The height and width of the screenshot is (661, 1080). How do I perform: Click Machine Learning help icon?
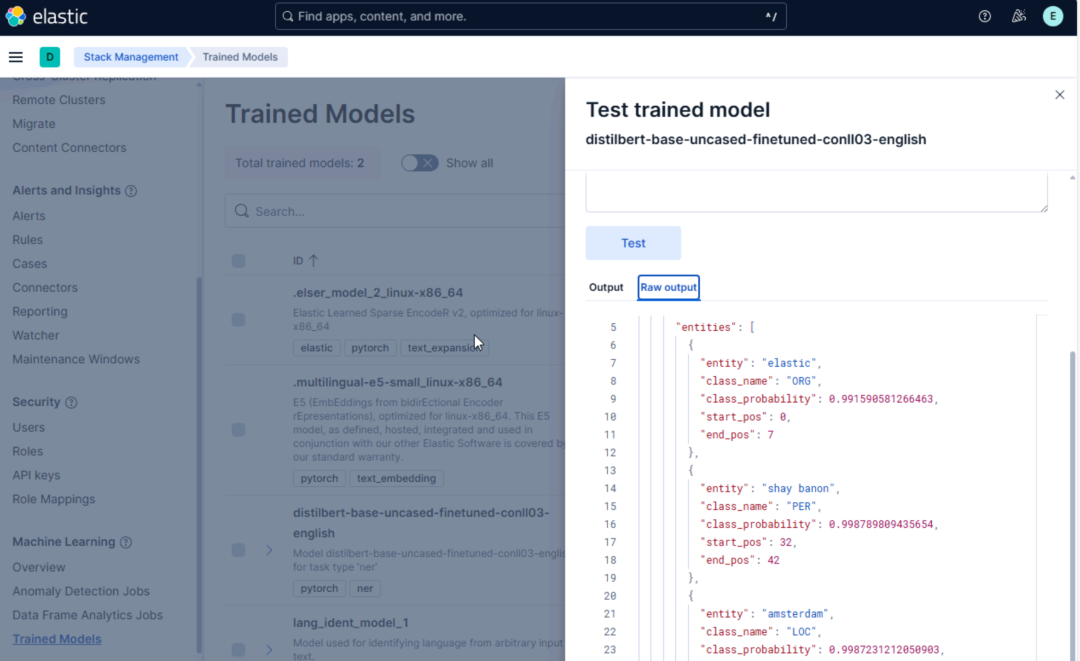[125, 542]
